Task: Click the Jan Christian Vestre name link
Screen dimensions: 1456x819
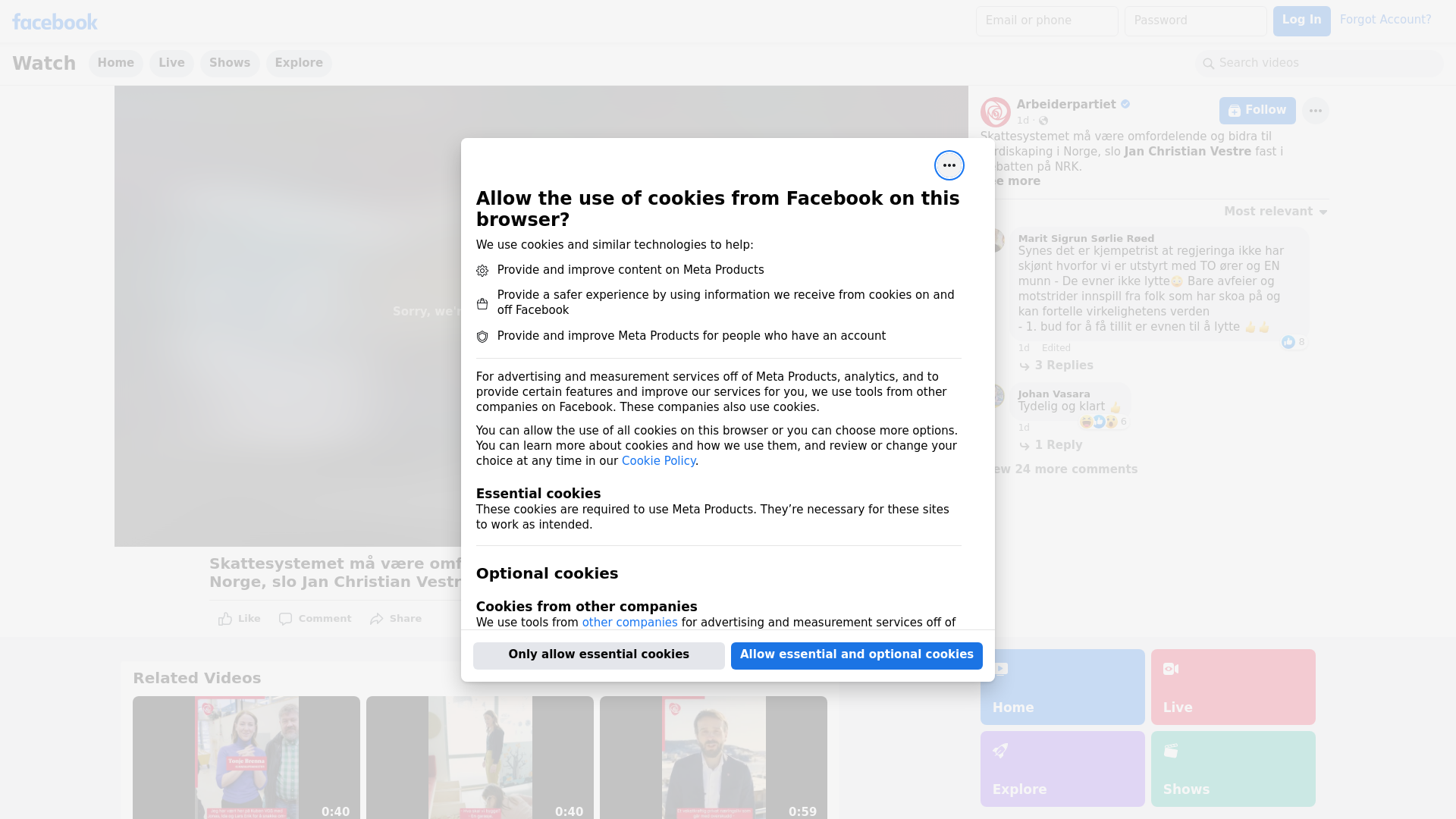Action: click(x=1188, y=152)
